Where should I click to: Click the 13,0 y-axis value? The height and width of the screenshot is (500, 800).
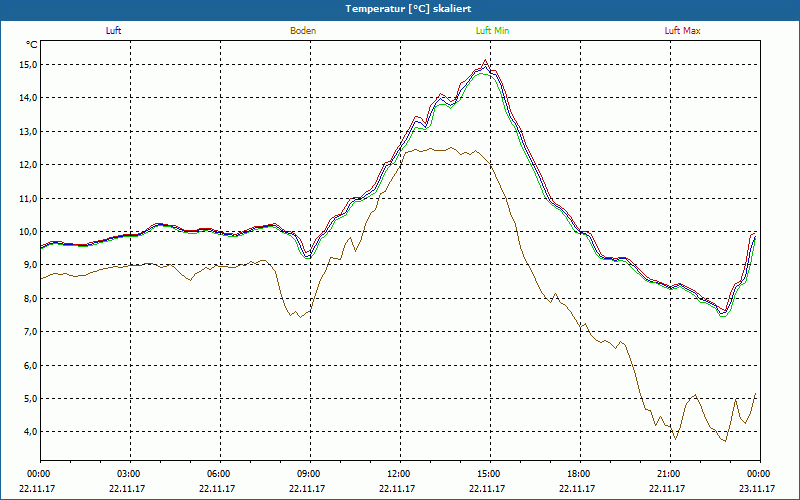pos(29,131)
